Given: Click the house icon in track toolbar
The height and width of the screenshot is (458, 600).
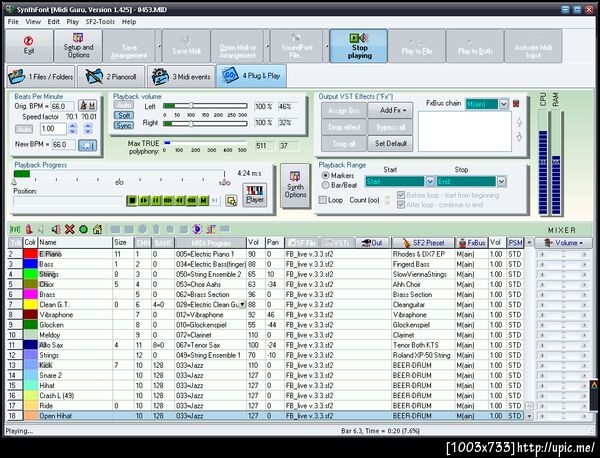Looking at the screenshot, I should (x=97, y=229).
